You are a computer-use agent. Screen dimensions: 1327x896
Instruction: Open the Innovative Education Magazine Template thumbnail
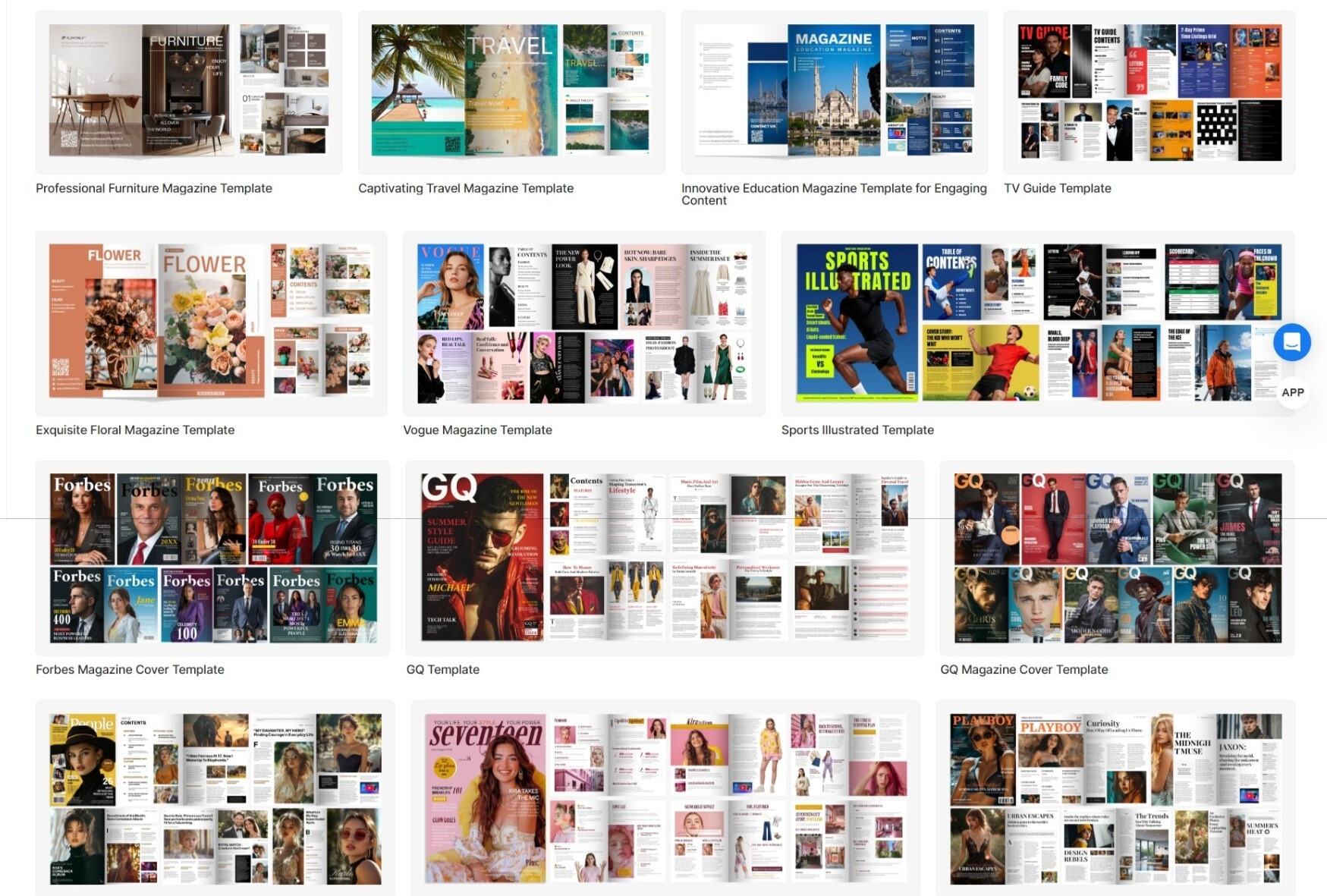[x=835, y=93]
